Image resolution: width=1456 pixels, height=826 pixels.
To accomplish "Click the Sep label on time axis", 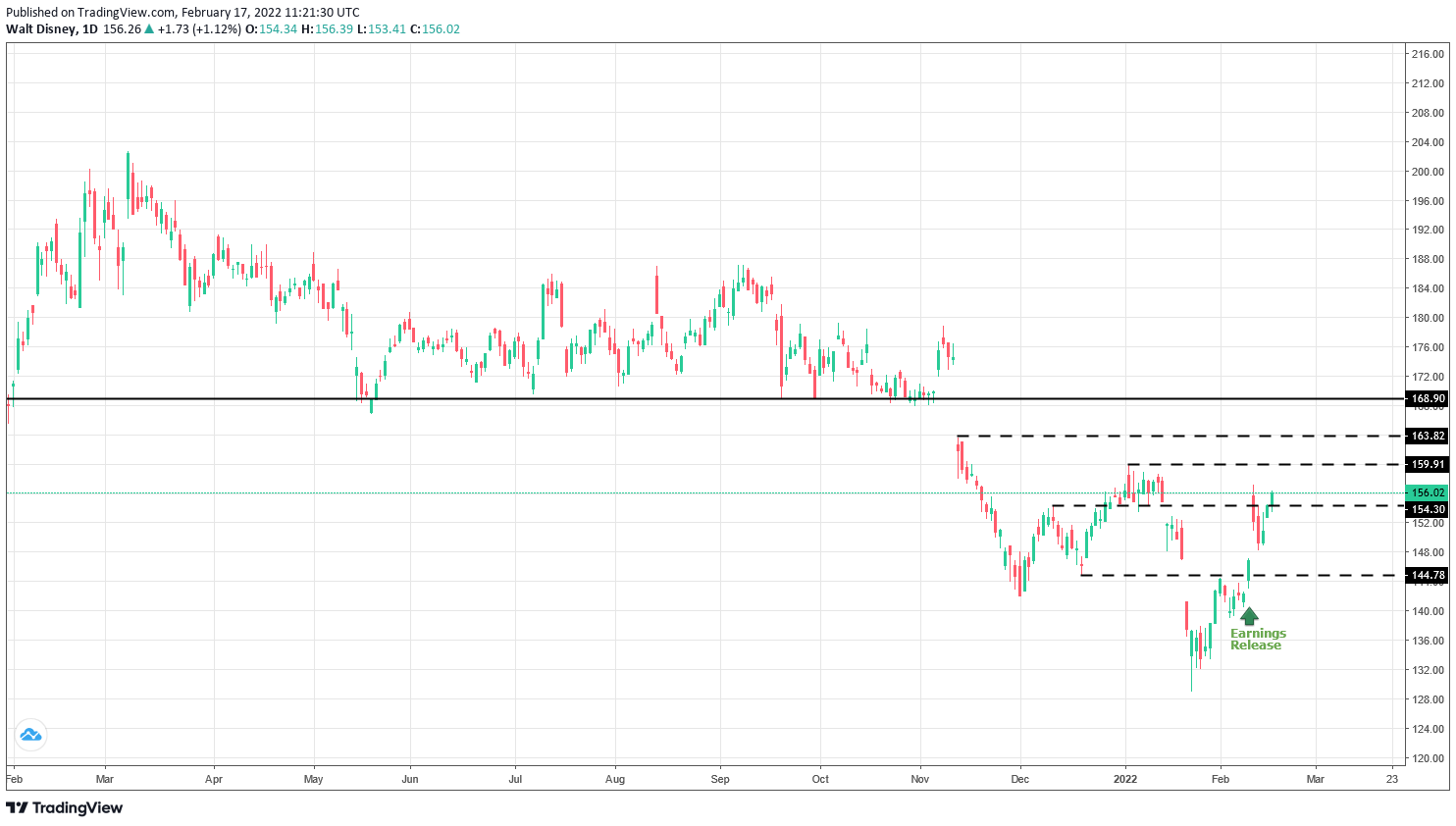I will (x=720, y=779).
